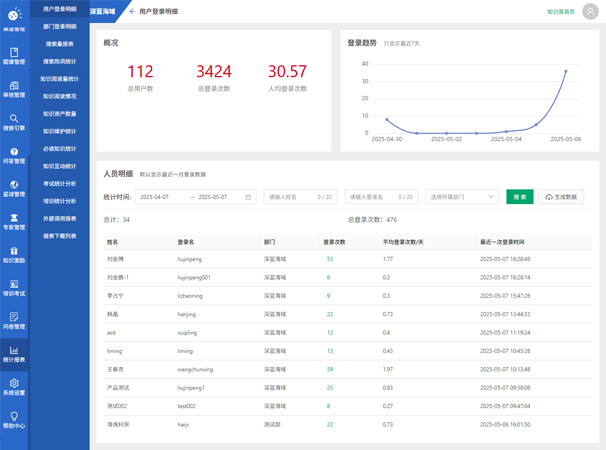Screen dimensions: 606x450
Task: Go to 专家管理 in the sidebar
Action: [x=14, y=221]
